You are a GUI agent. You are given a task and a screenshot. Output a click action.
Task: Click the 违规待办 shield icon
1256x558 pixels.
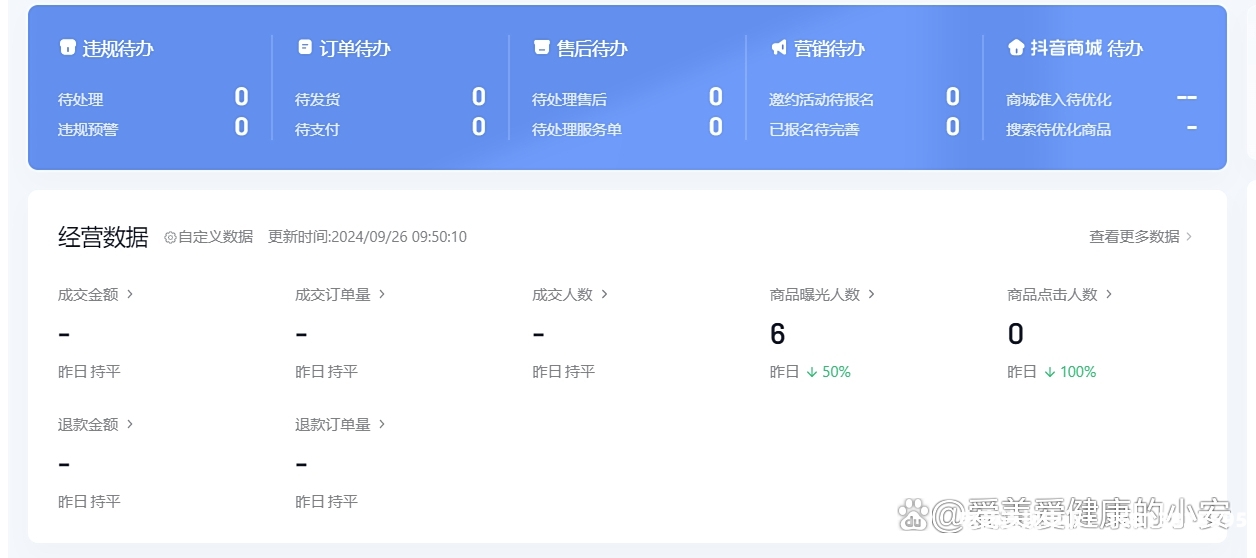click(x=67, y=48)
